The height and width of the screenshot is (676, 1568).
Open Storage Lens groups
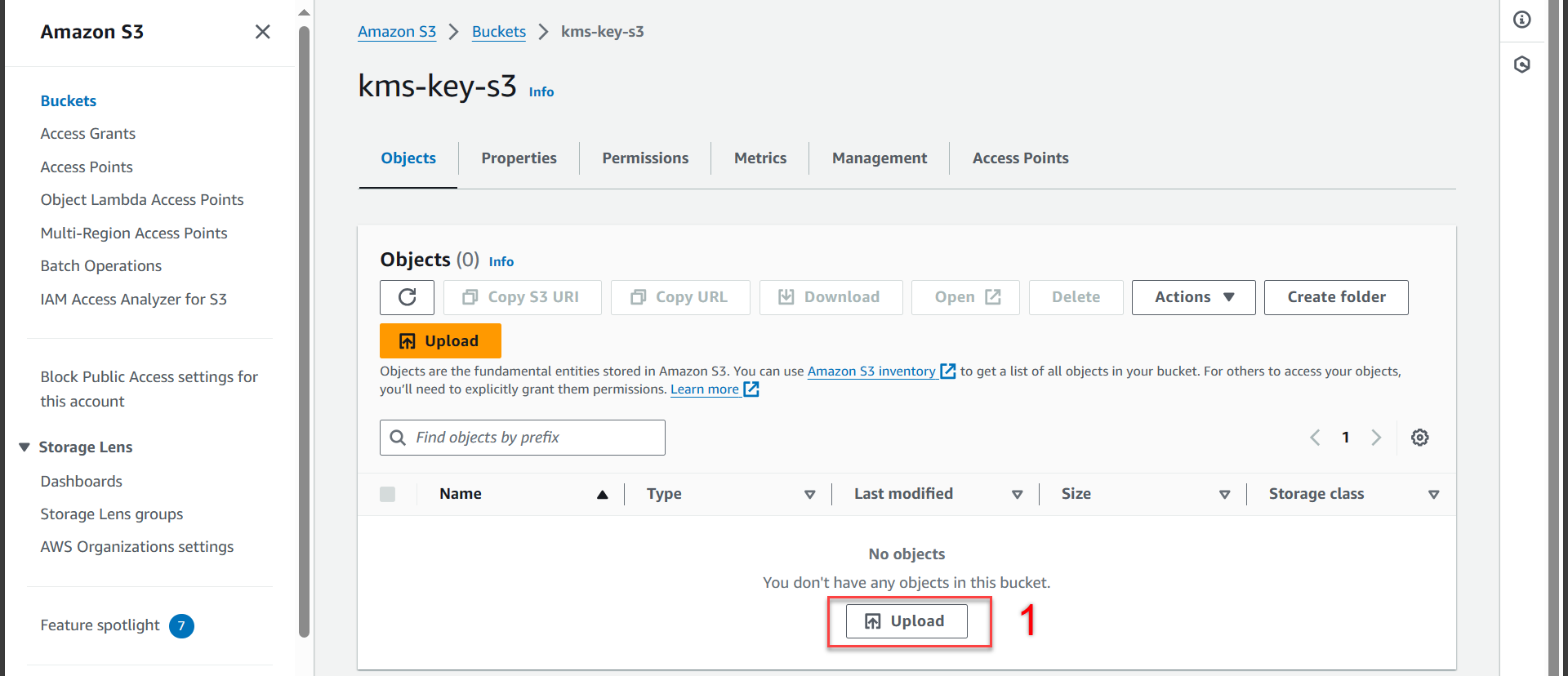[x=112, y=514]
